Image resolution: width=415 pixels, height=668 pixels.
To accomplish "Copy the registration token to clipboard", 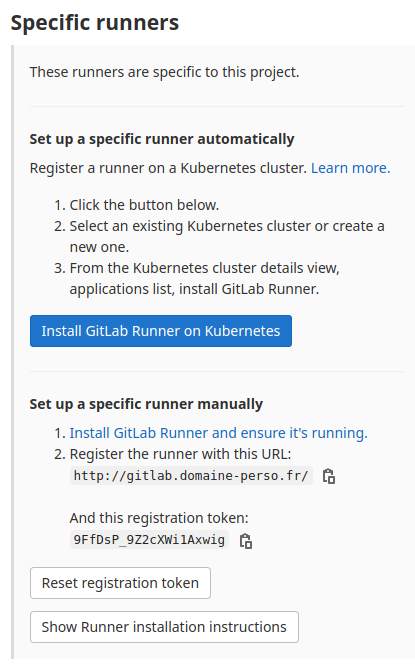I will click(x=246, y=541).
